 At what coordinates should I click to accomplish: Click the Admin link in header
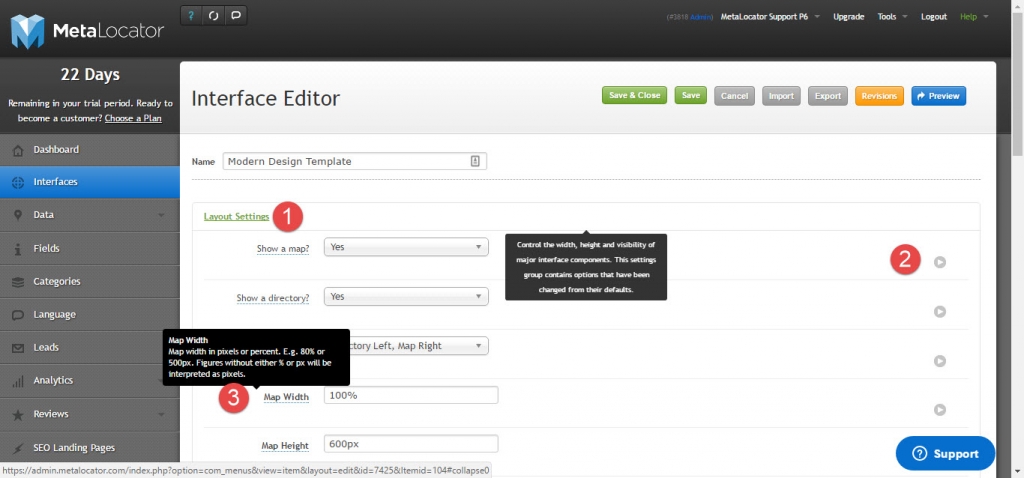(700, 17)
